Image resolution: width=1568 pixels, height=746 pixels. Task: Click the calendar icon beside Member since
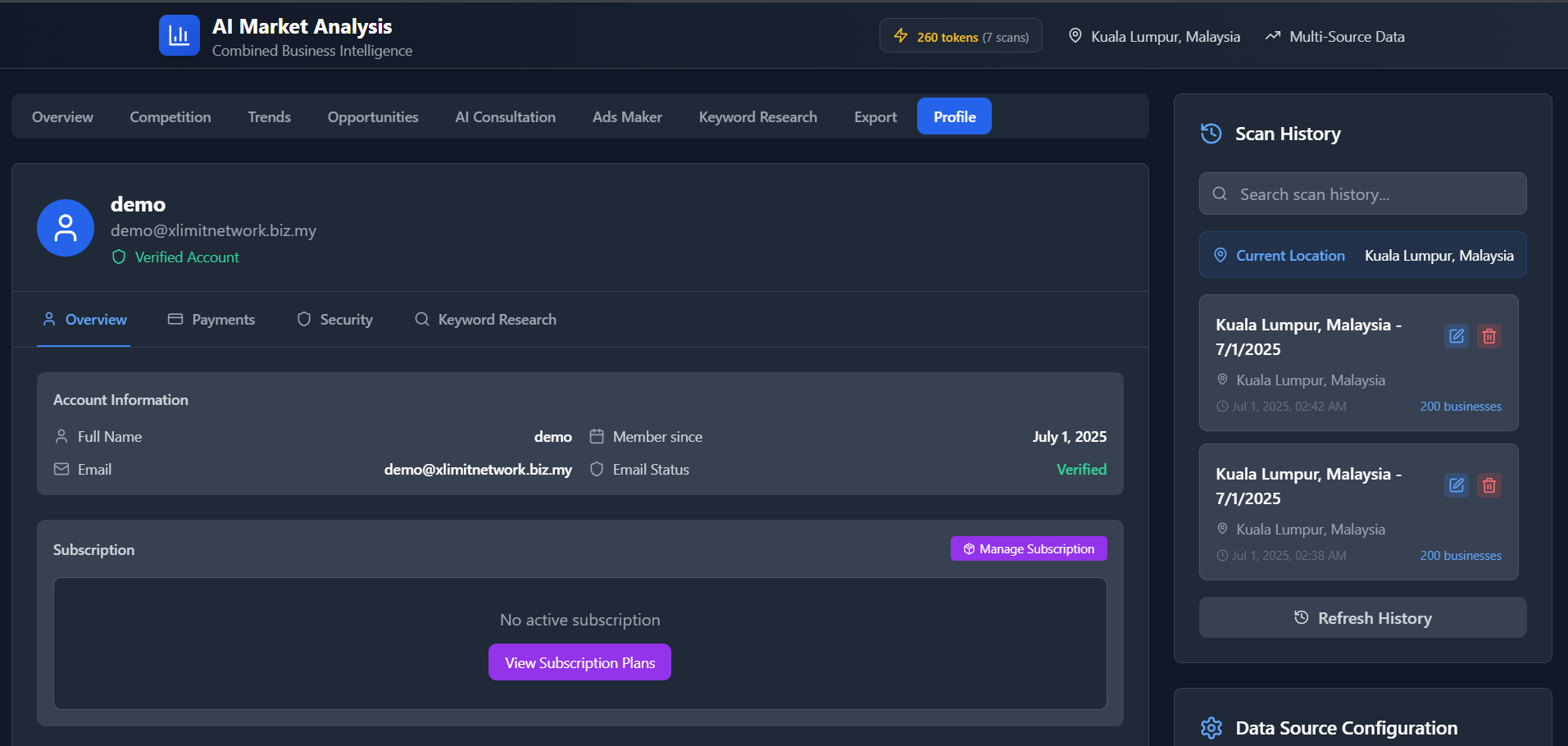click(597, 437)
